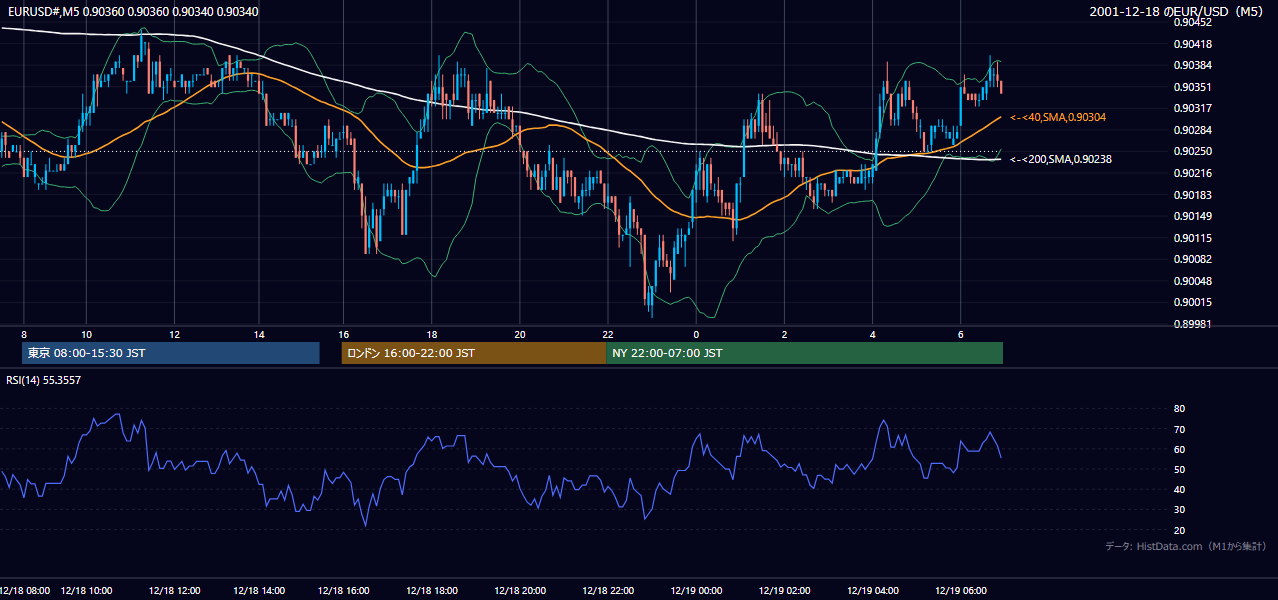Screen dimensions: 1278x600
Task: Click hour label 14 on price chart time axis
Action: [259, 334]
